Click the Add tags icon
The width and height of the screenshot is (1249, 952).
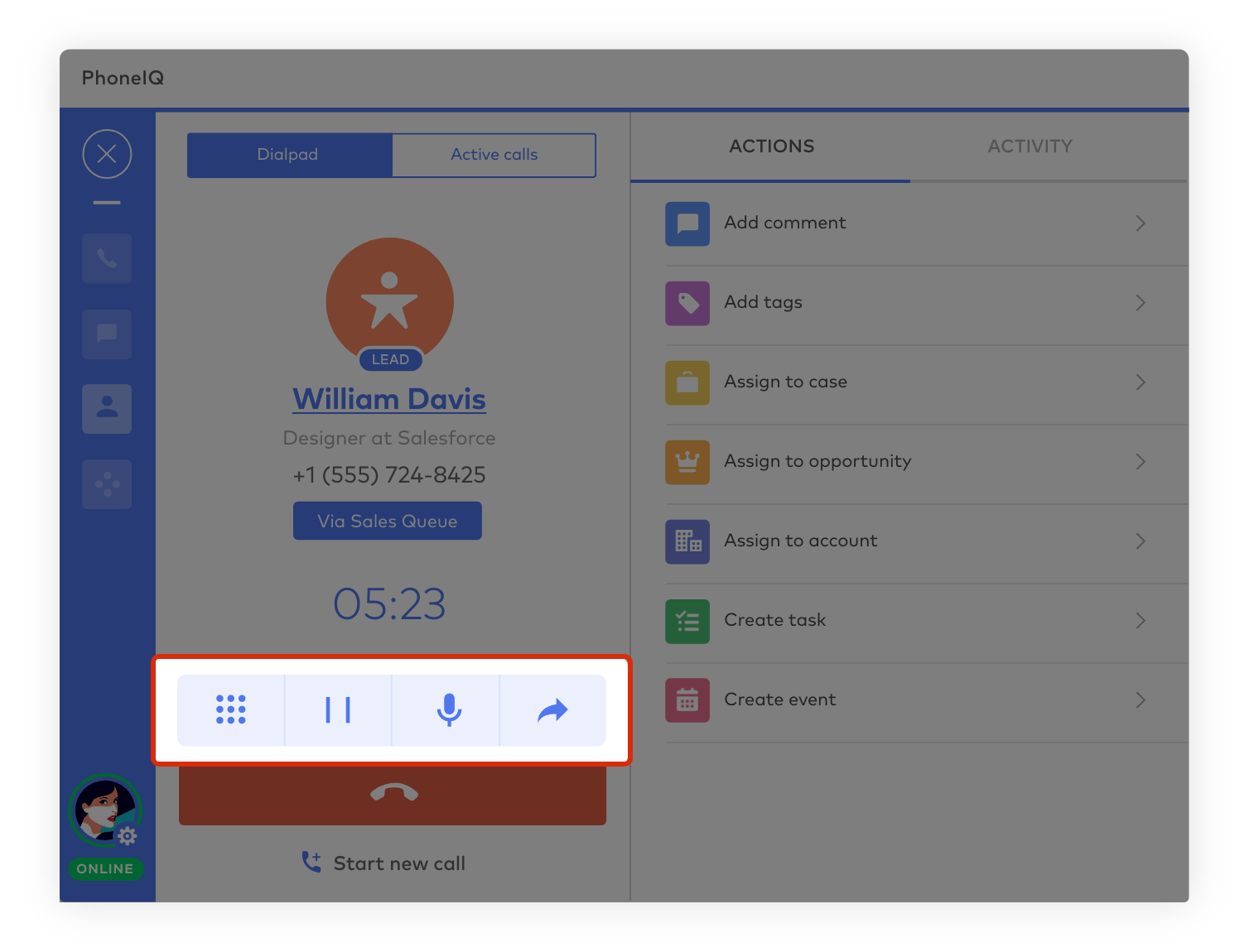[687, 303]
